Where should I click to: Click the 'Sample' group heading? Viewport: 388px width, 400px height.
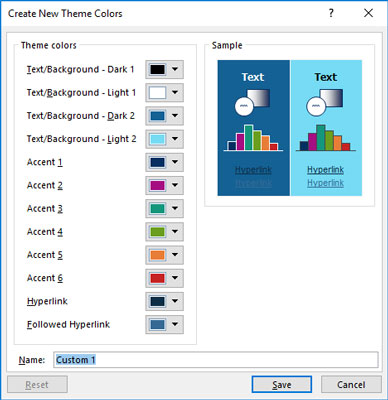click(227, 45)
